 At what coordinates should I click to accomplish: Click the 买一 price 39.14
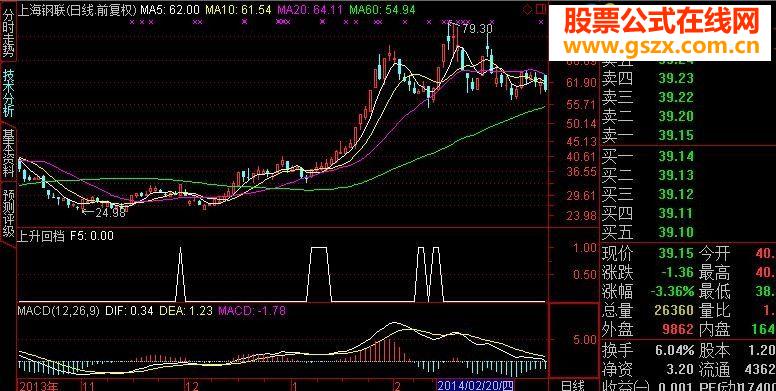pyautogui.click(x=676, y=156)
